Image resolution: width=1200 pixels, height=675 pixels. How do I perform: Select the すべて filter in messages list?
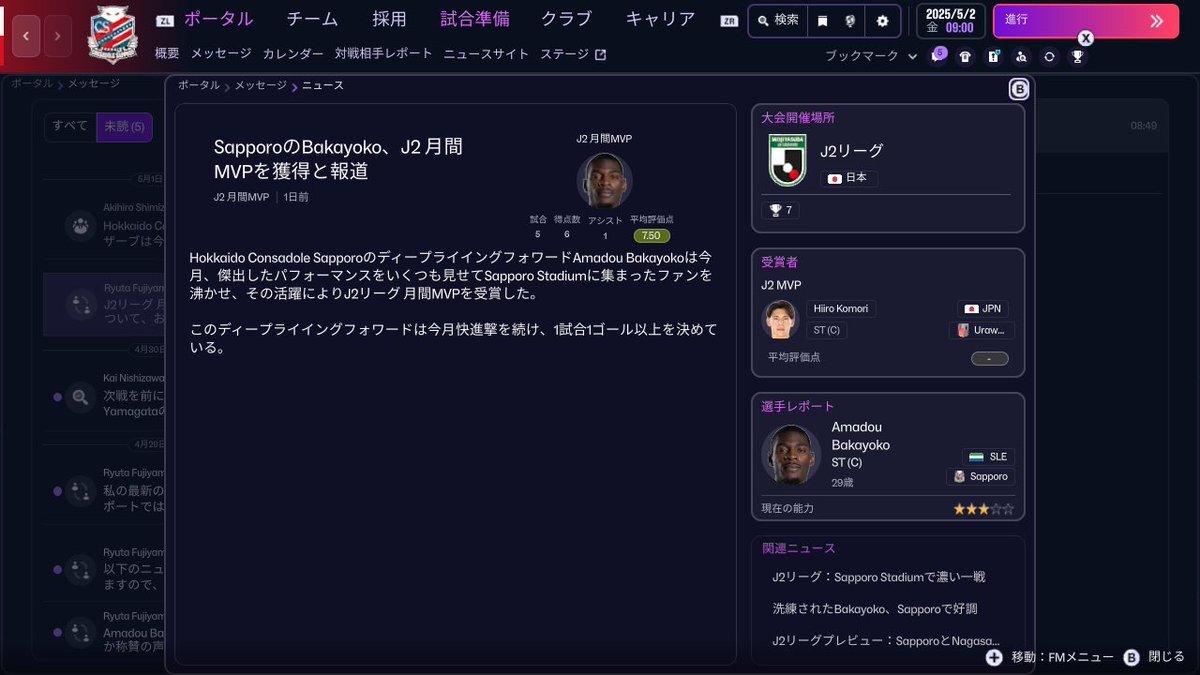(x=70, y=126)
